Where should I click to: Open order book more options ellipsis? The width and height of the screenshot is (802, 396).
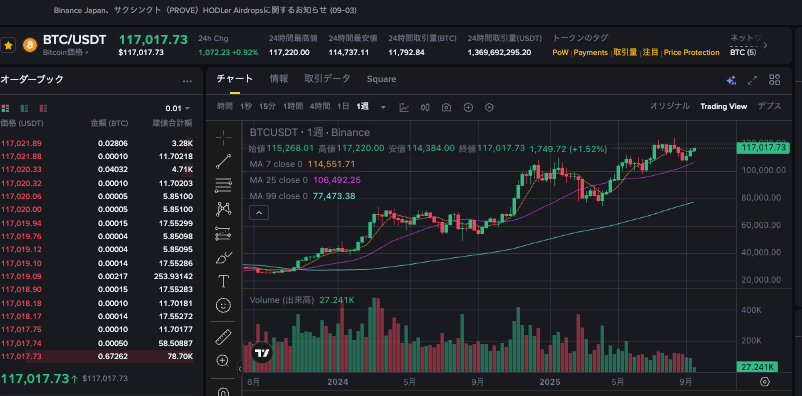[x=187, y=81]
